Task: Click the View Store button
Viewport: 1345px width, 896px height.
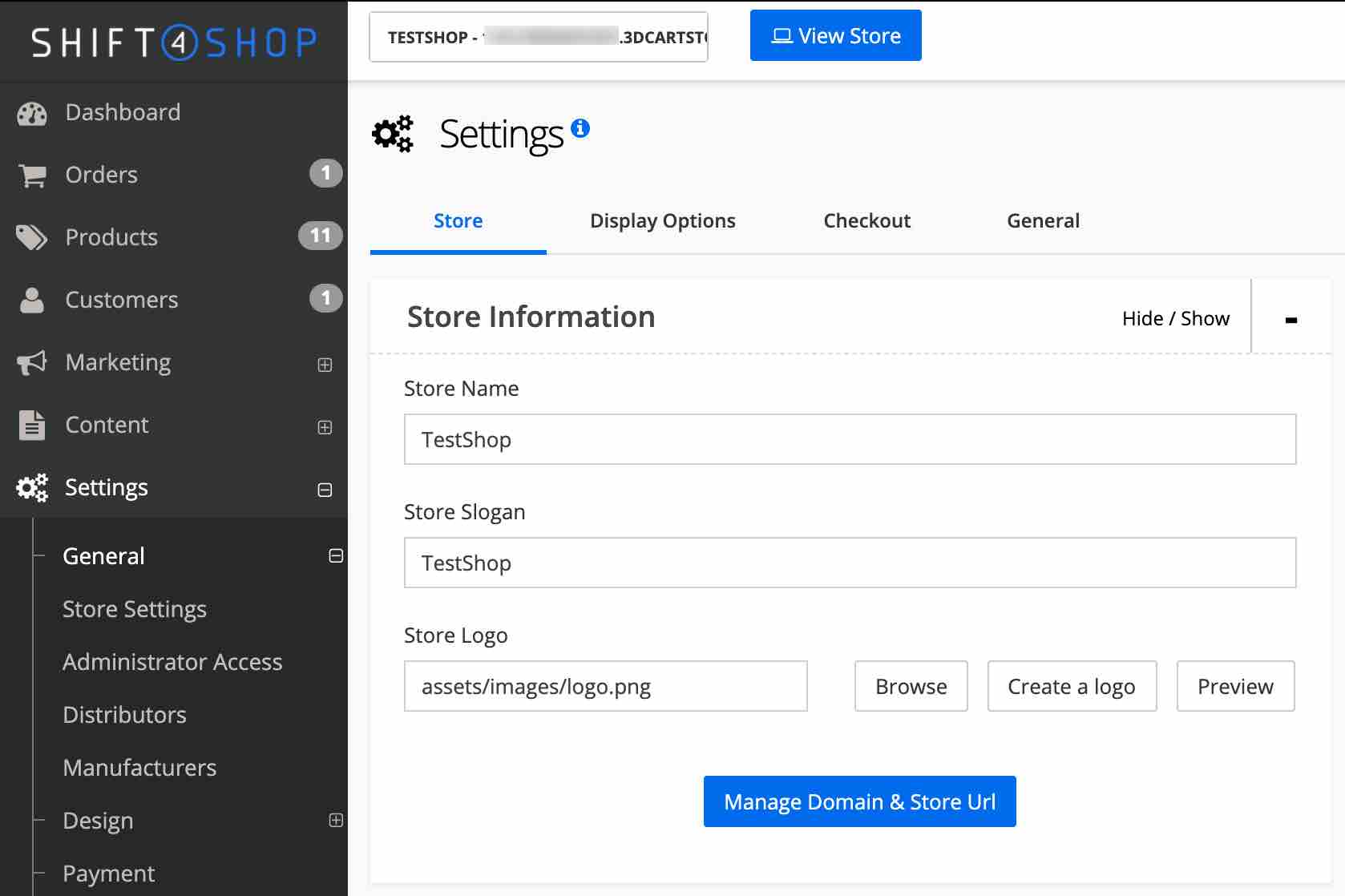Action: (835, 34)
